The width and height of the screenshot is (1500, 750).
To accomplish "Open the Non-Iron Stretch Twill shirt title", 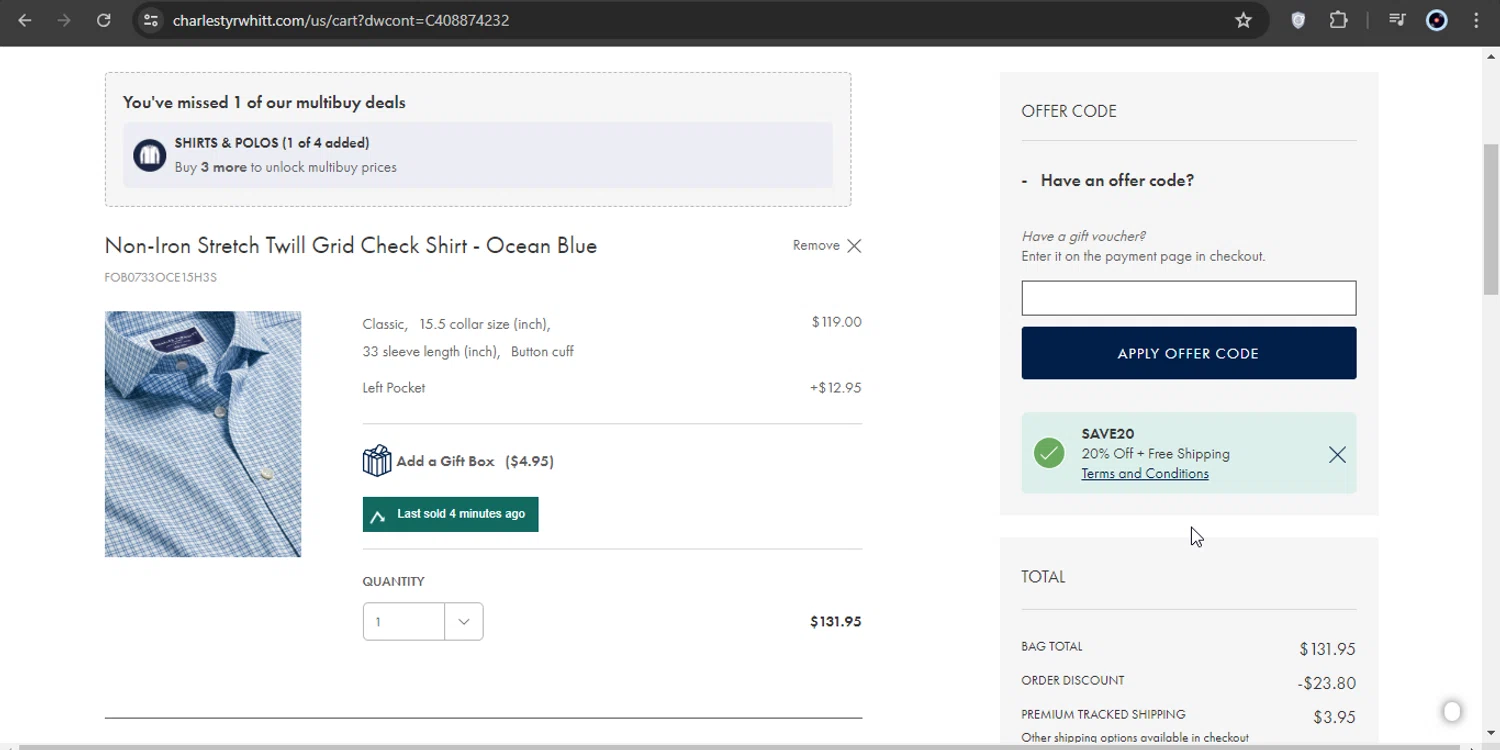I will click(x=351, y=246).
